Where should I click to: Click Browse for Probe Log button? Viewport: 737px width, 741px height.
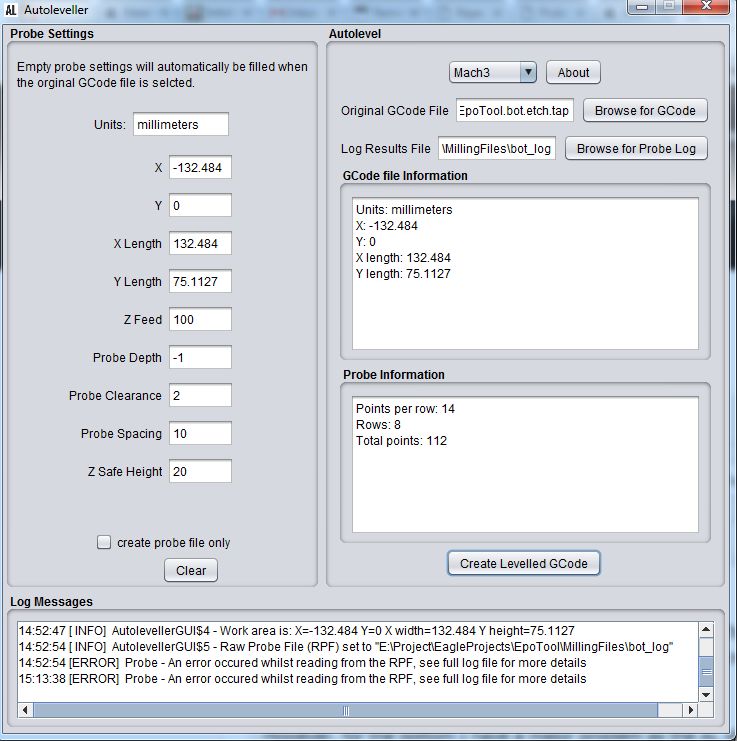tap(636, 148)
